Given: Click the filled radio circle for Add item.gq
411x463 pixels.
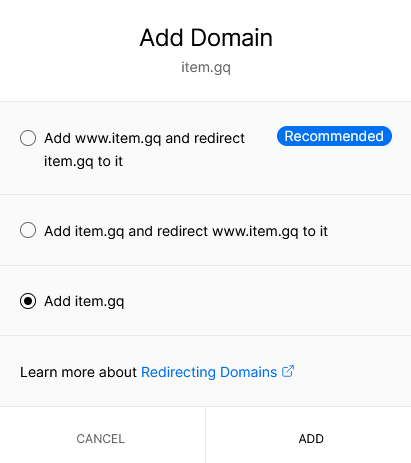Looking at the screenshot, I should pos(28,301).
